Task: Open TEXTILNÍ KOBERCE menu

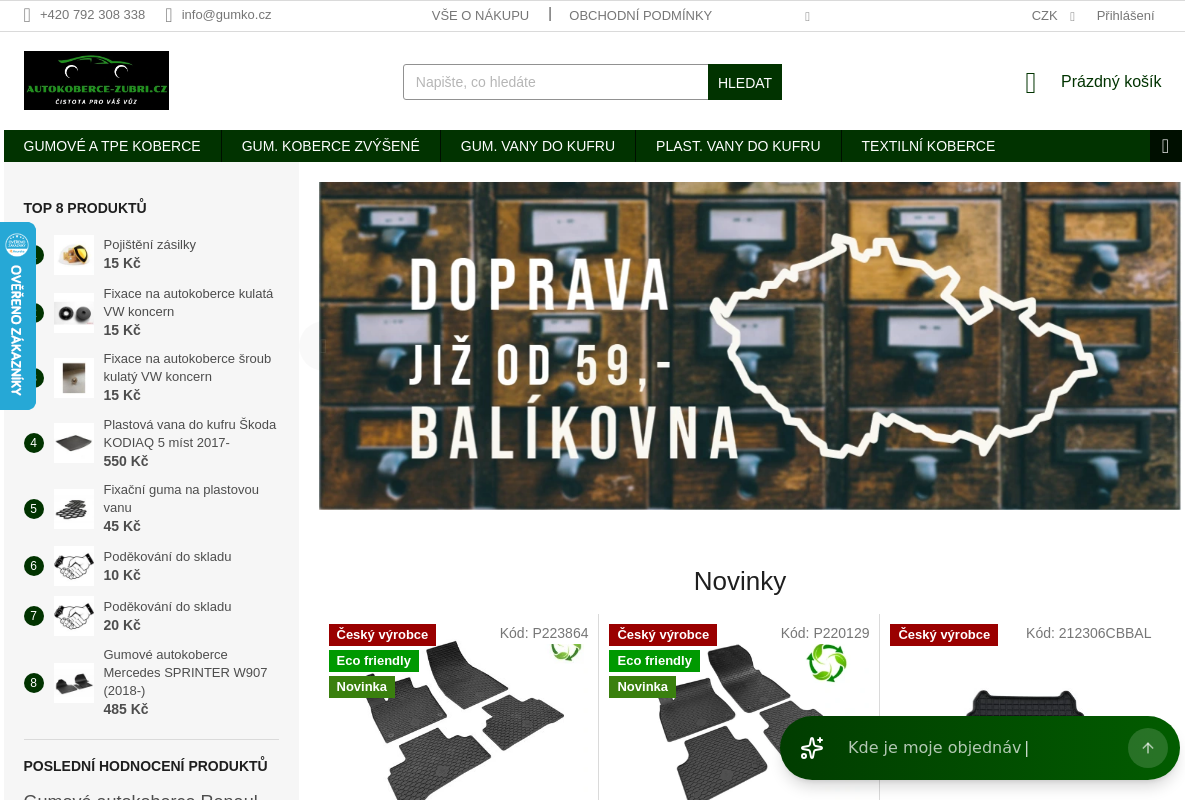Action: (928, 146)
